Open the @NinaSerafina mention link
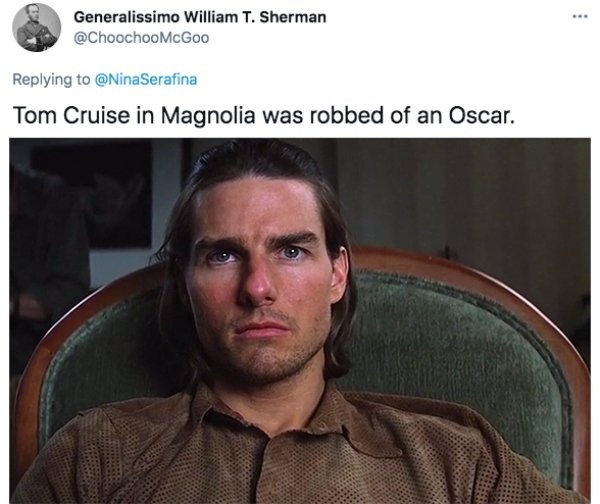Viewport: 600px width, 504px height. coord(145,79)
